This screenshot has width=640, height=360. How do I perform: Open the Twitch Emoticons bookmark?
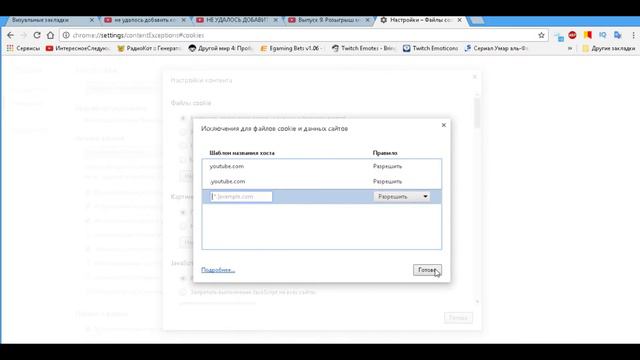431,48
